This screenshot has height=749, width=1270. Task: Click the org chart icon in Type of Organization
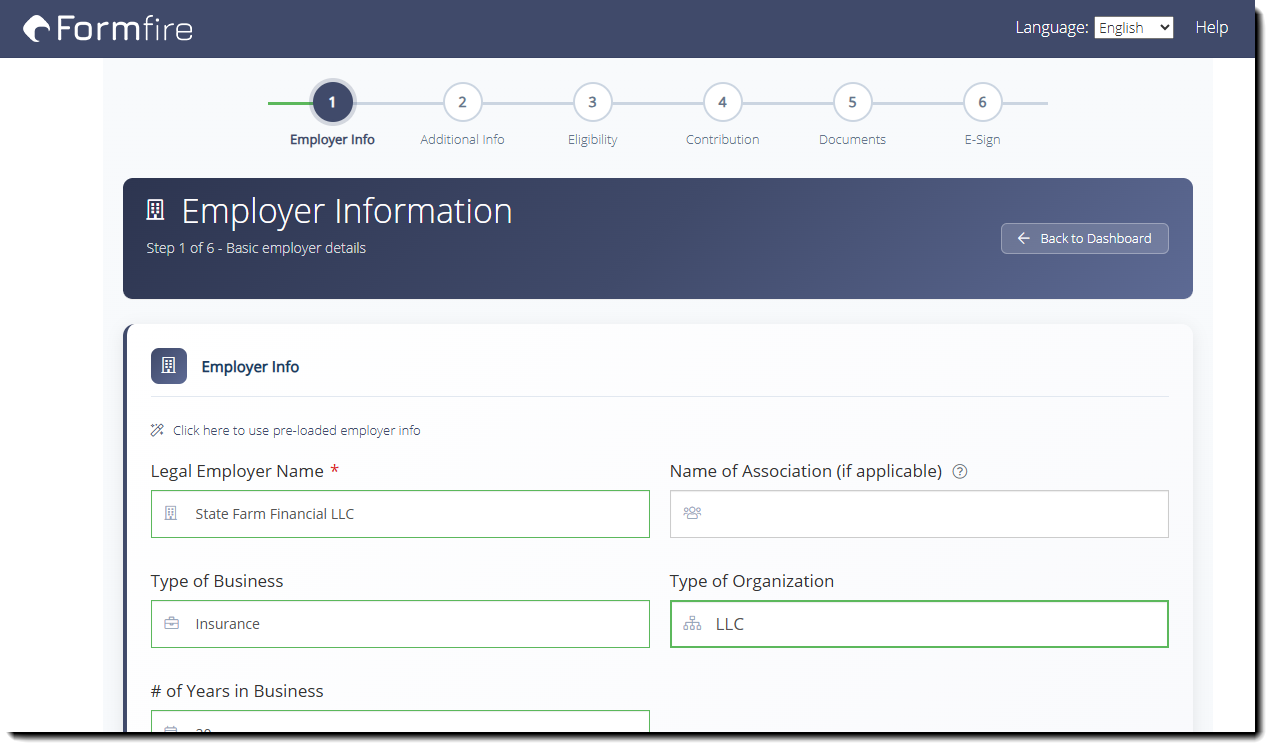coord(692,624)
